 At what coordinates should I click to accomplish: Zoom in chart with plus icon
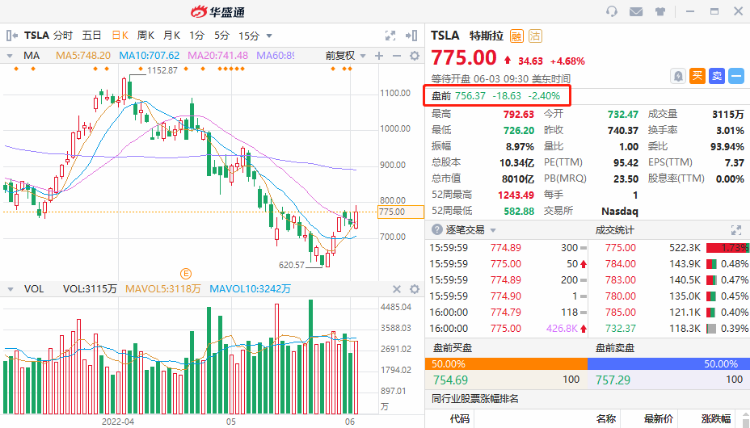[379, 56]
